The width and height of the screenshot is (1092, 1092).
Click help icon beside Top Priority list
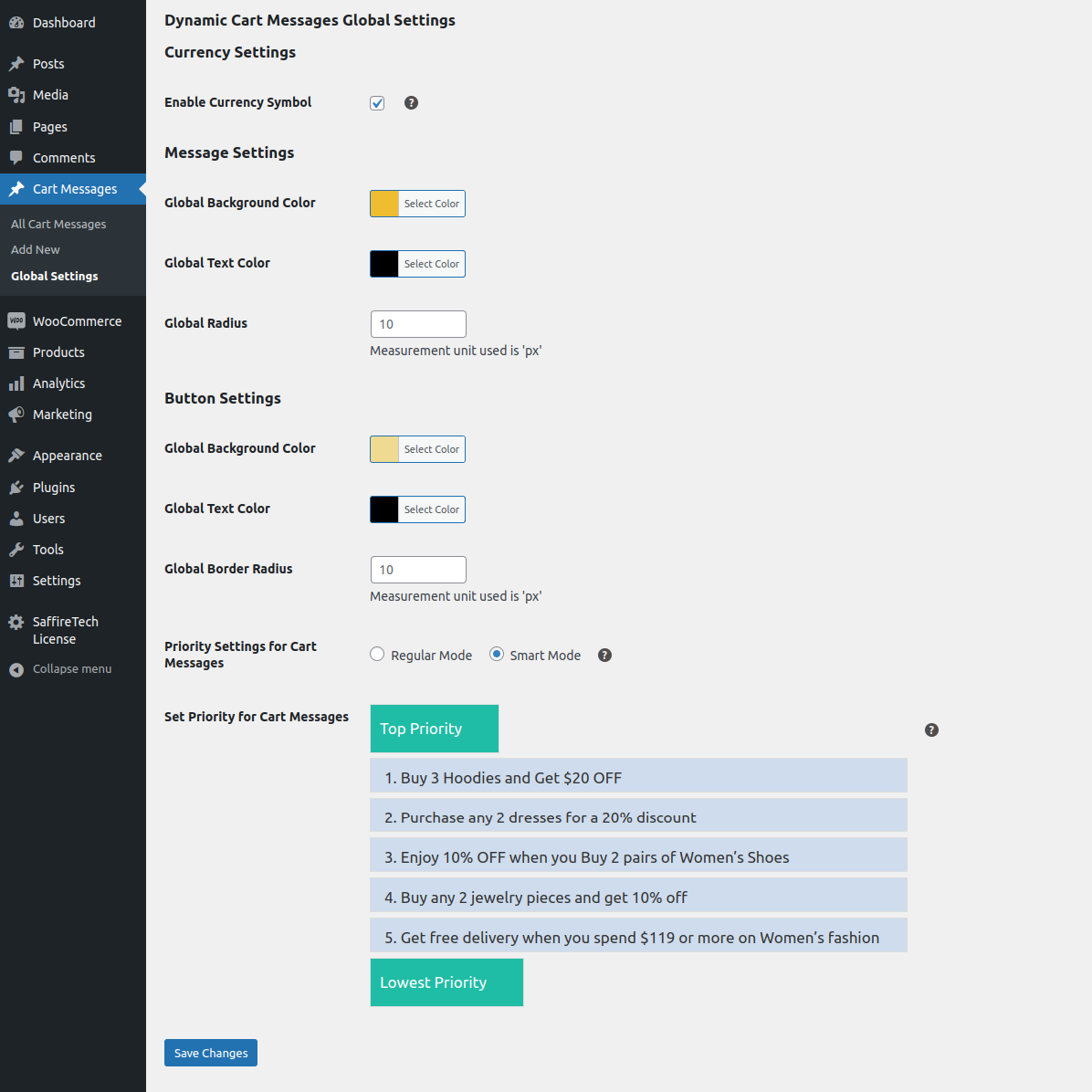(931, 730)
